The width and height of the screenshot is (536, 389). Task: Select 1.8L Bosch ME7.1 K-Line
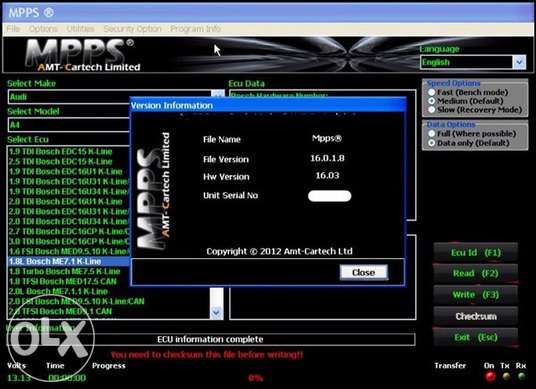click(x=68, y=261)
